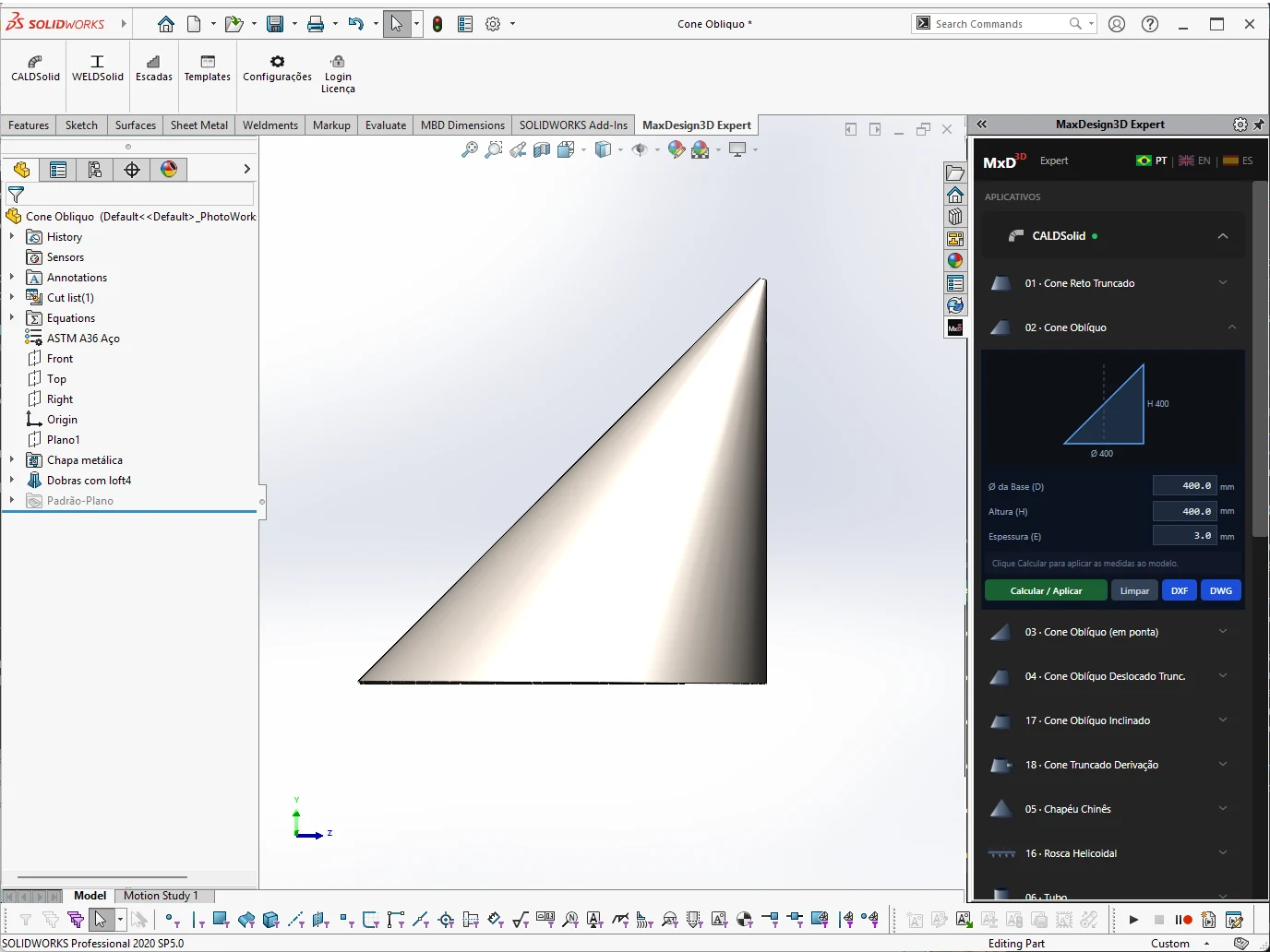Collapse the CALDSolid section chevron
Viewport: 1270px width, 952px height.
[1223, 236]
